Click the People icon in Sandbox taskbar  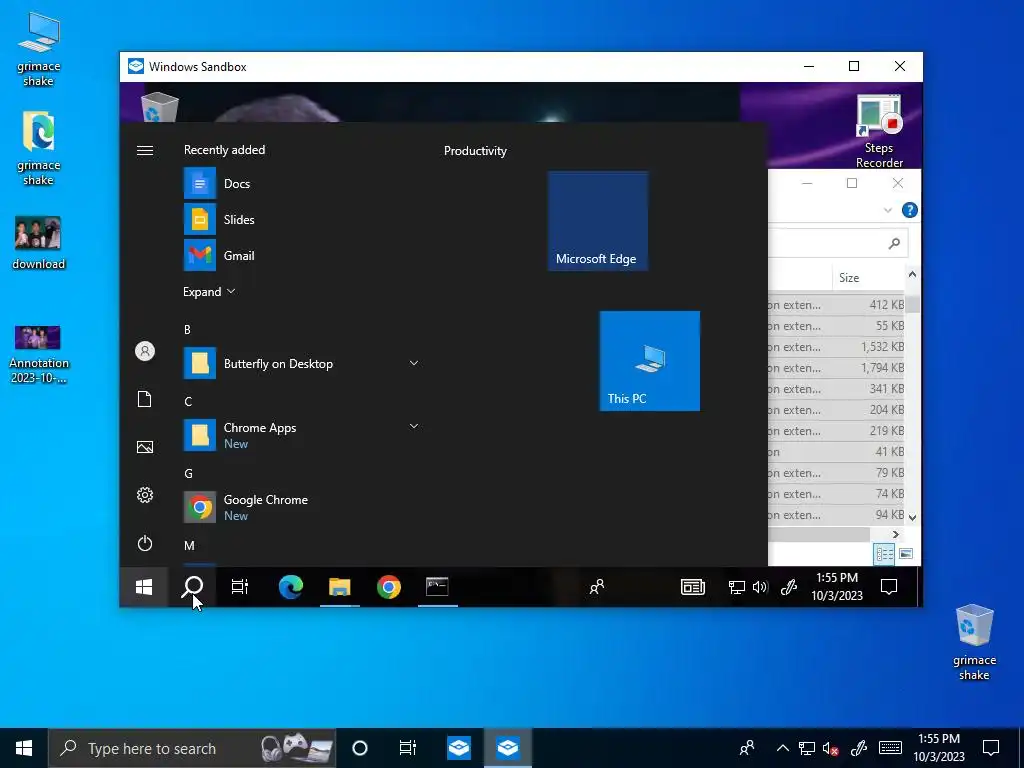point(597,587)
